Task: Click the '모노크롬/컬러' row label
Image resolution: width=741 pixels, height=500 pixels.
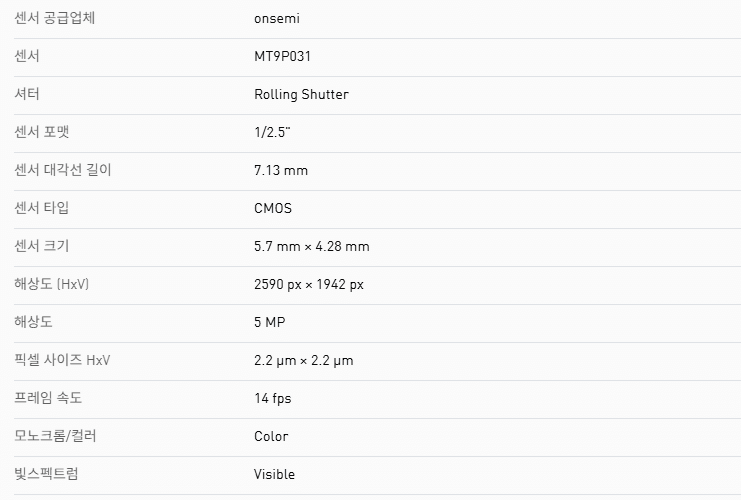Action: coord(55,436)
